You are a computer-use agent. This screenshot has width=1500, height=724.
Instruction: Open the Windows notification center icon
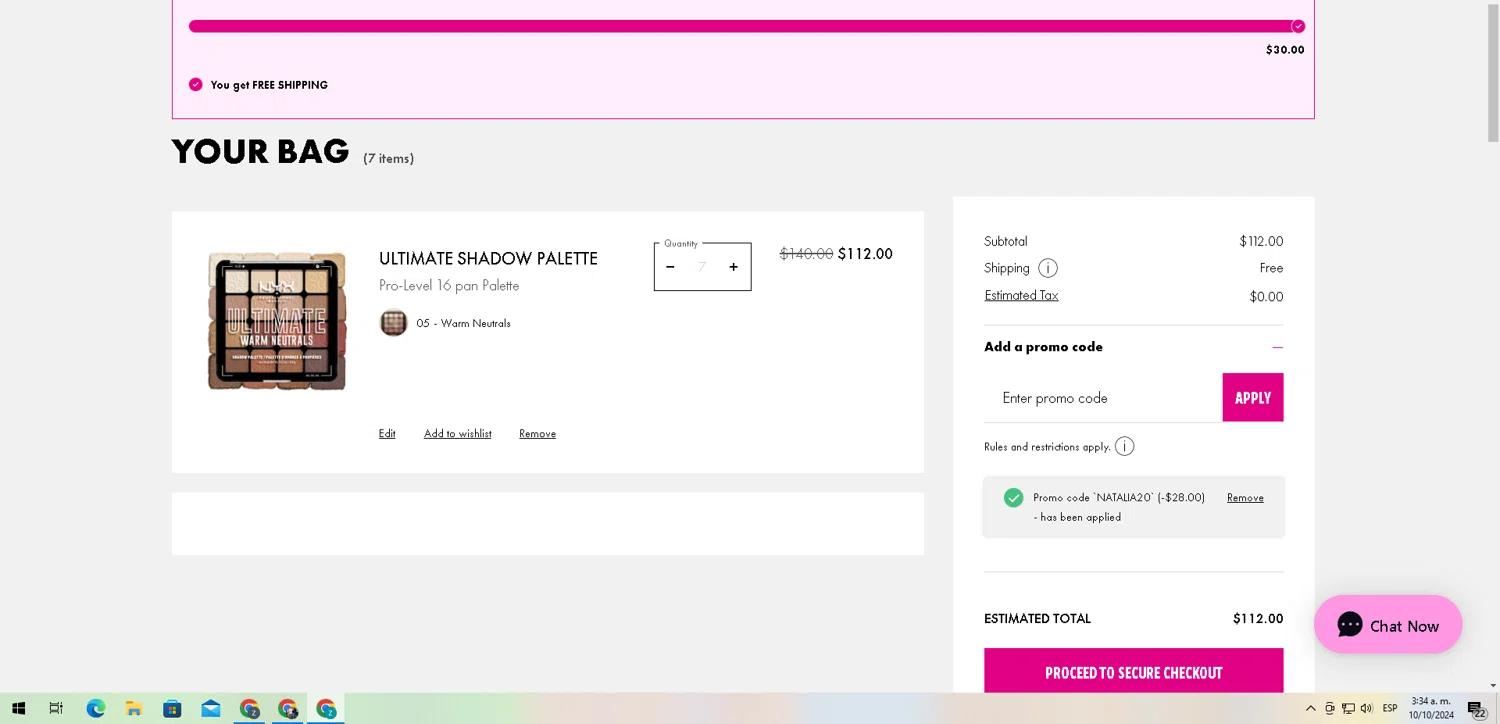coord(1476,709)
